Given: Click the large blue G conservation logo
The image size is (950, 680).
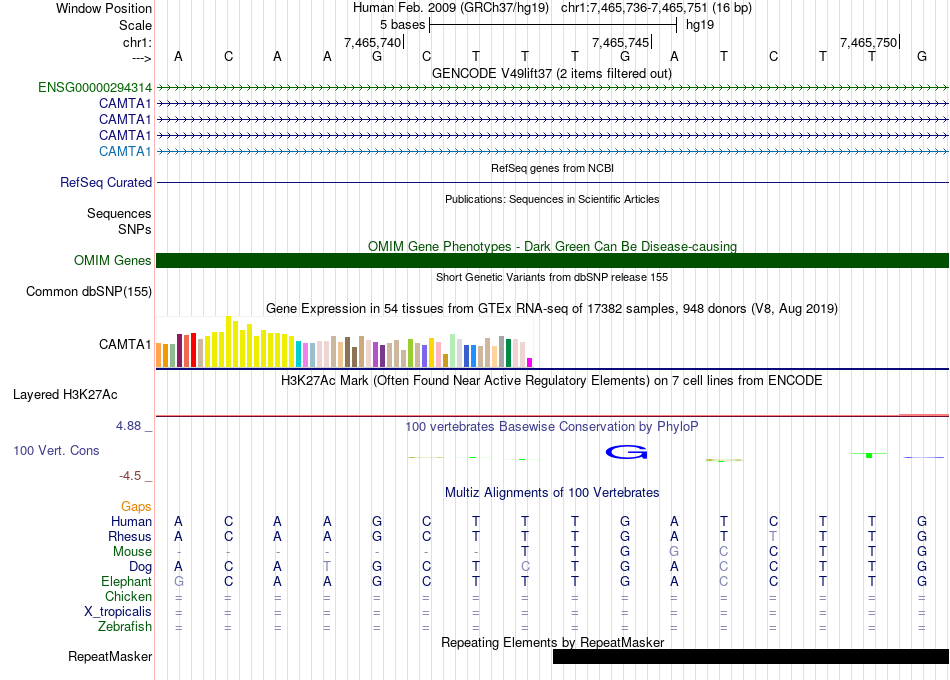Looking at the screenshot, I should (x=626, y=452).
